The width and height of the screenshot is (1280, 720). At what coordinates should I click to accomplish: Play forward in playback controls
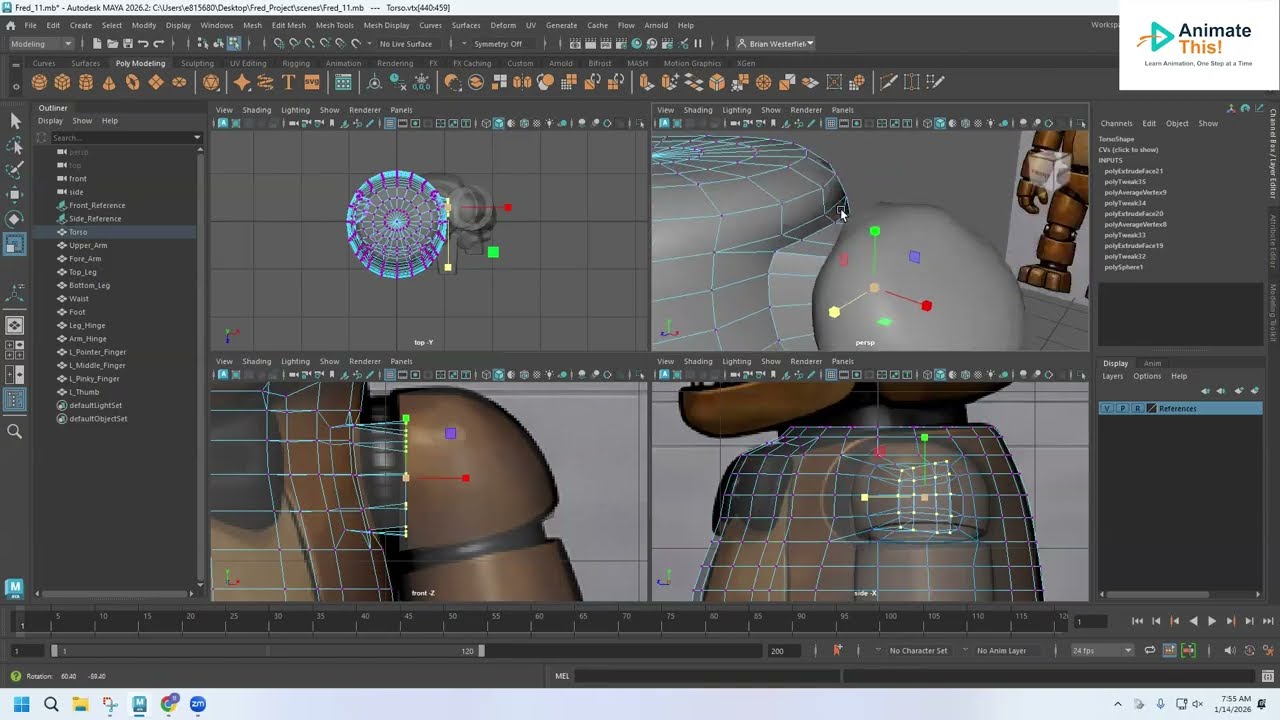coord(1212,621)
